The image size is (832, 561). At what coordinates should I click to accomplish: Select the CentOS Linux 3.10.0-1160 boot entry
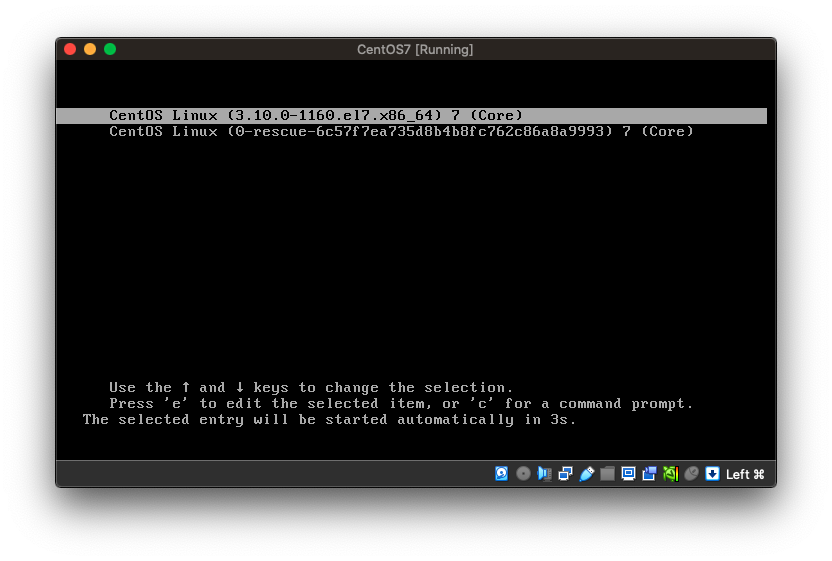coord(316,116)
